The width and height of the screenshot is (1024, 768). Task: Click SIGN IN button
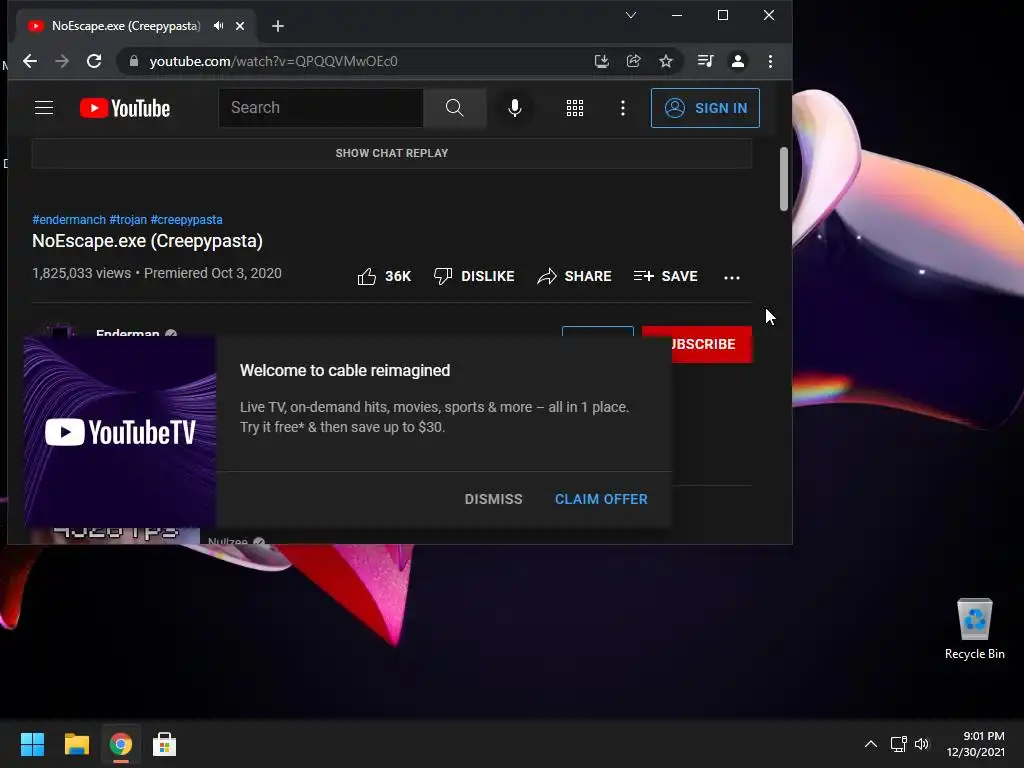pyautogui.click(x=705, y=108)
